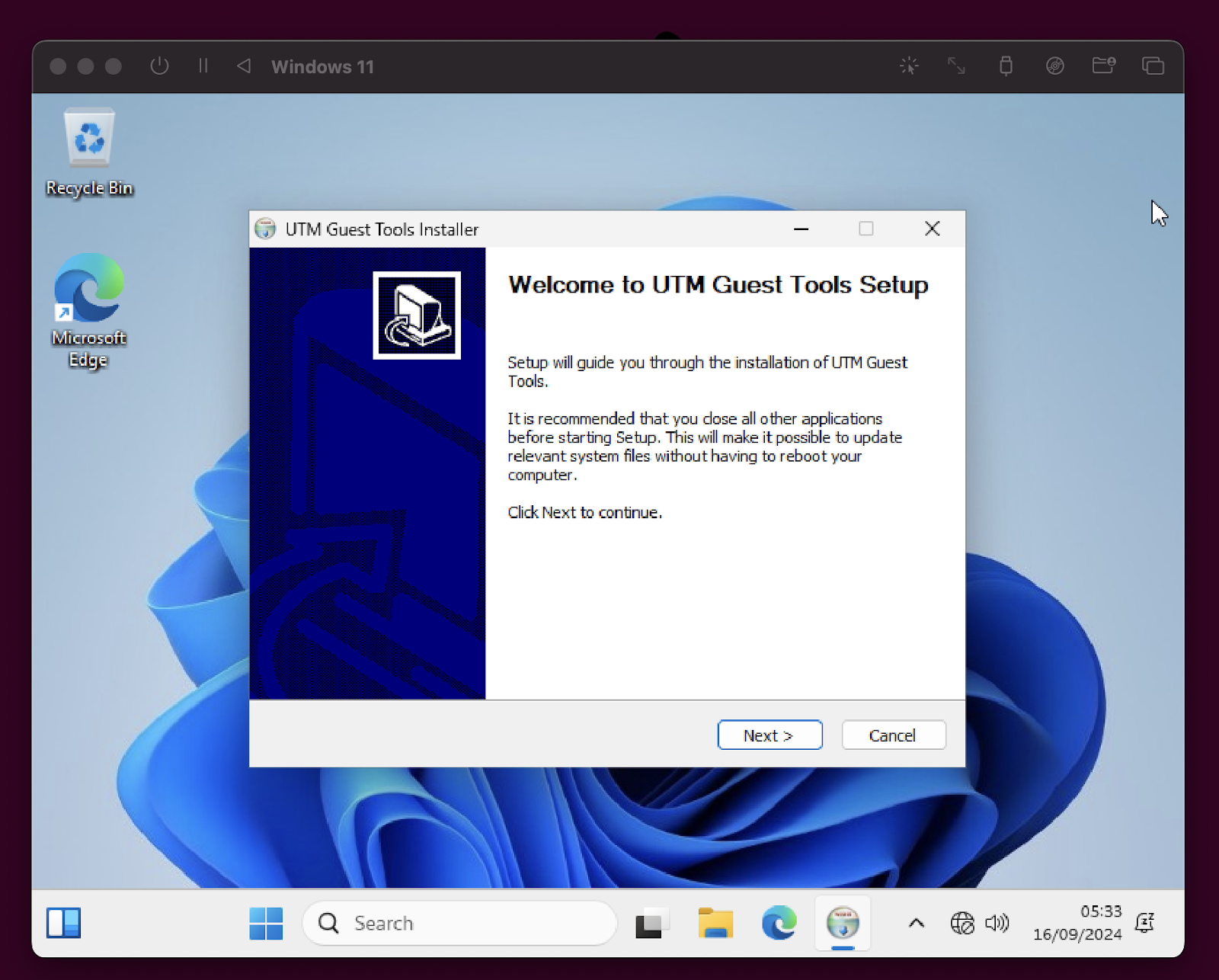Show hidden system tray icons
This screenshot has height=980, width=1219.
tap(917, 924)
